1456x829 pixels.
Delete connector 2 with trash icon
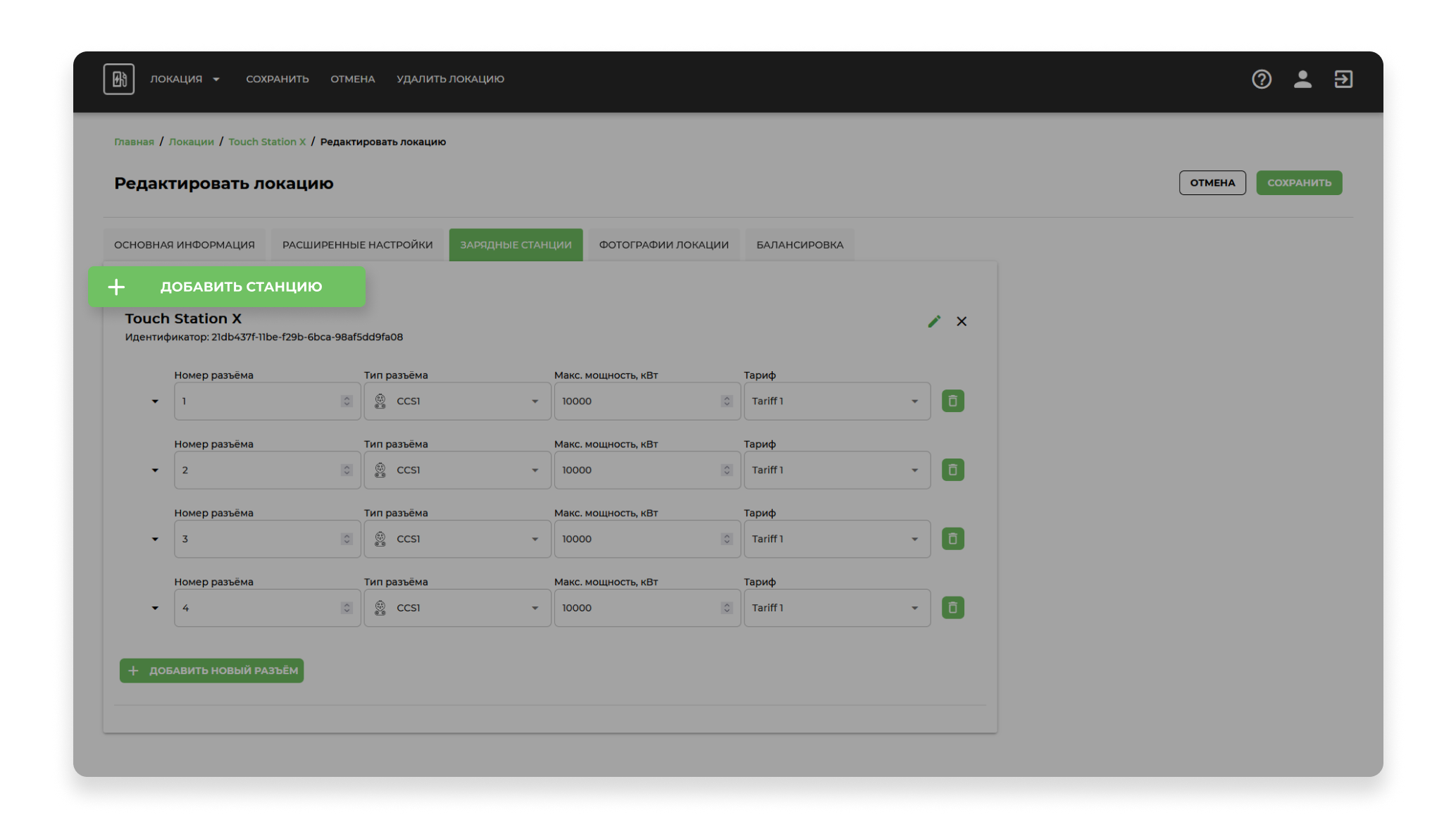click(953, 470)
